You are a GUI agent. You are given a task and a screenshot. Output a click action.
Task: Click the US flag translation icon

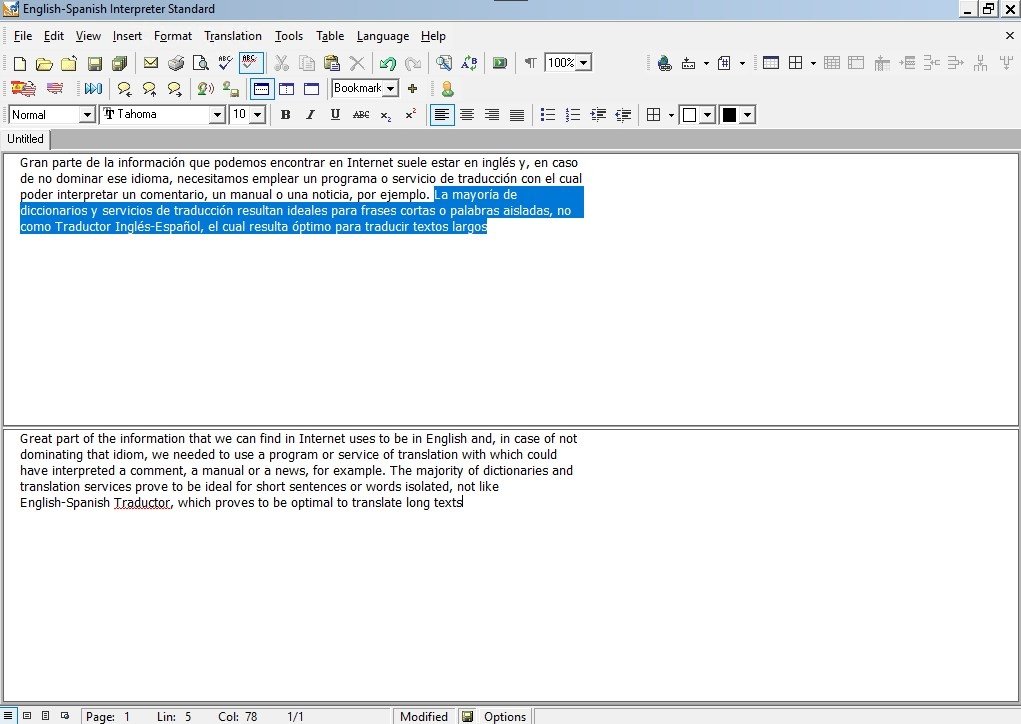(x=55, y=89)
